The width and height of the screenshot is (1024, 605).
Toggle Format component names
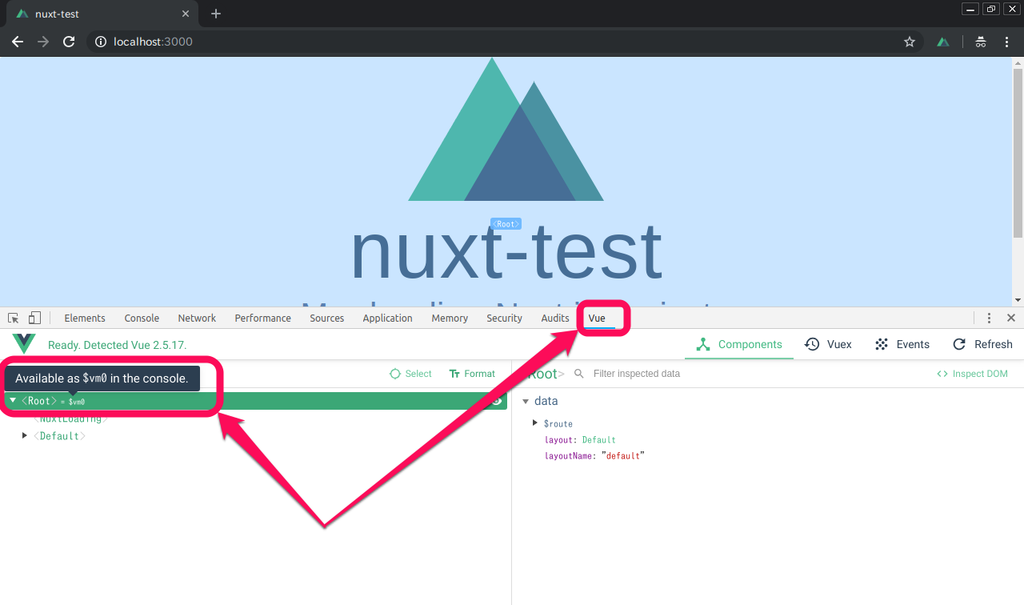pos(472,374)
